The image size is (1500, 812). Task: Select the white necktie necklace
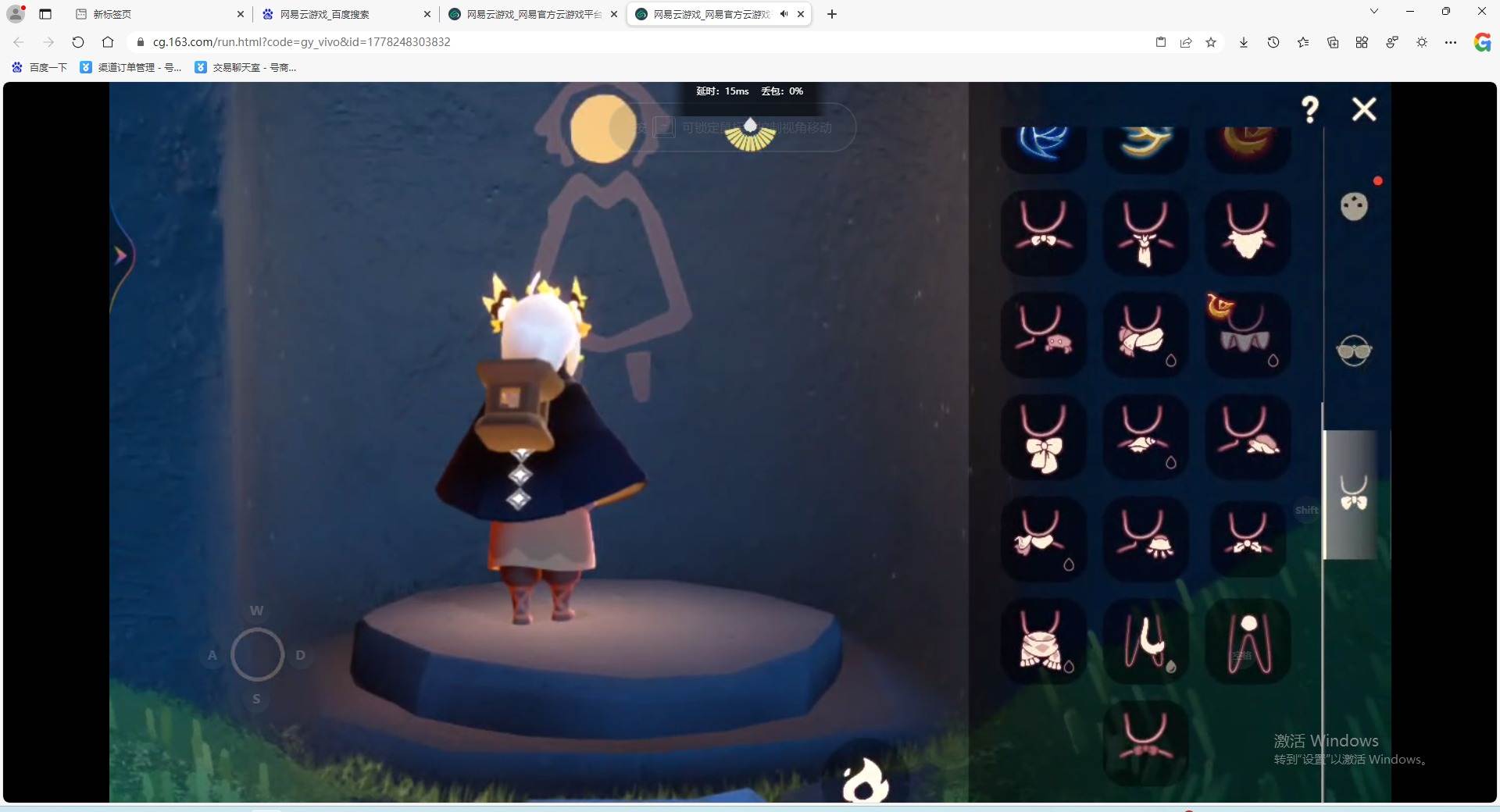[1146, 232]
